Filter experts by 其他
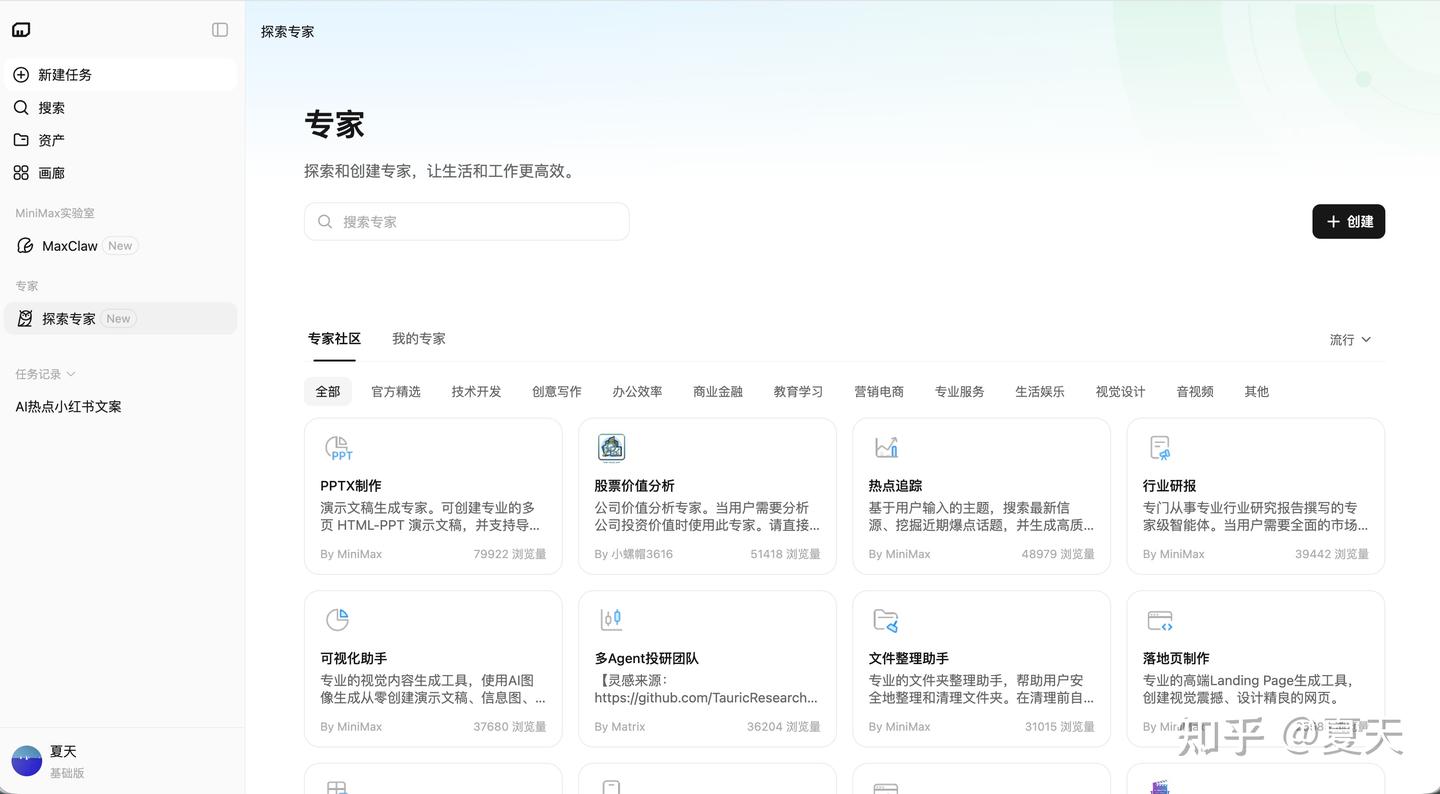Image resolution: width=1440 pixels, height=794 pixels. tap(1257, 392)
